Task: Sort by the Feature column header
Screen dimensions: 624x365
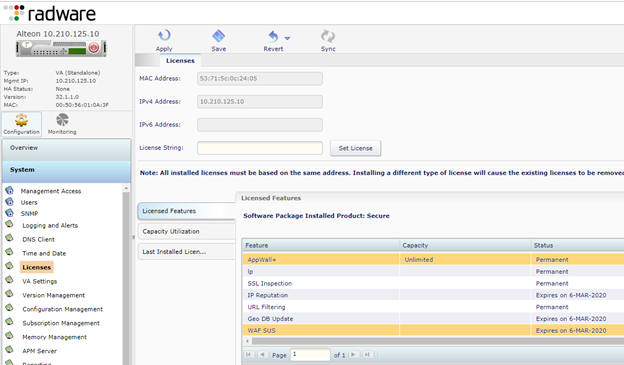Action: tap(320, 245)
